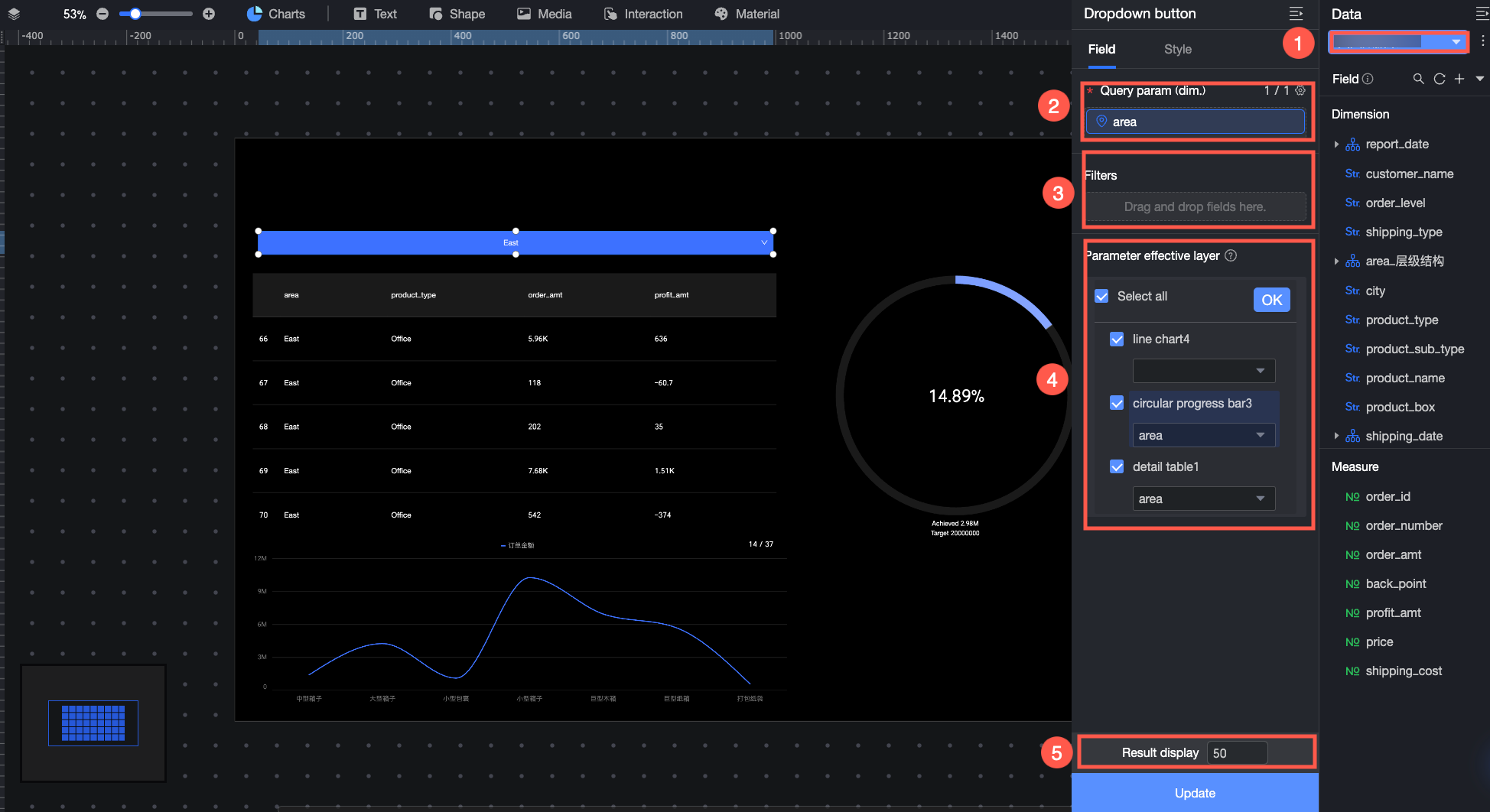Click the add field plus icon
This screenshot has height=812, width=1490.
pos(1459,79)
